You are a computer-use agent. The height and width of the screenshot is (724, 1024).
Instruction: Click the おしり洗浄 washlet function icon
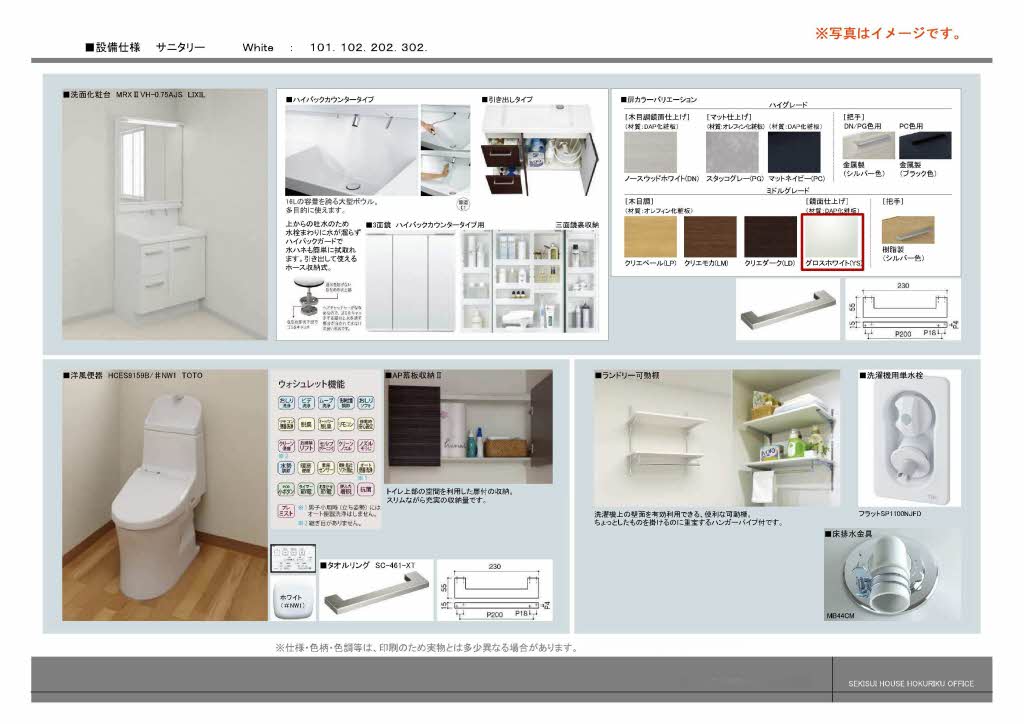pos(286,403)
